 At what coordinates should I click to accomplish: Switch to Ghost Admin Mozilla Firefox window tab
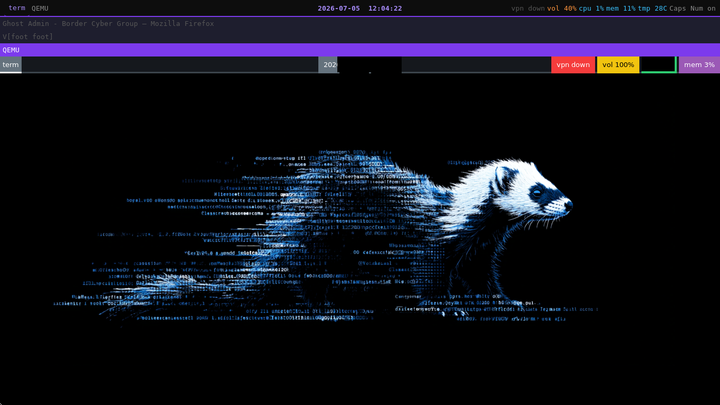tap(360, 23)
